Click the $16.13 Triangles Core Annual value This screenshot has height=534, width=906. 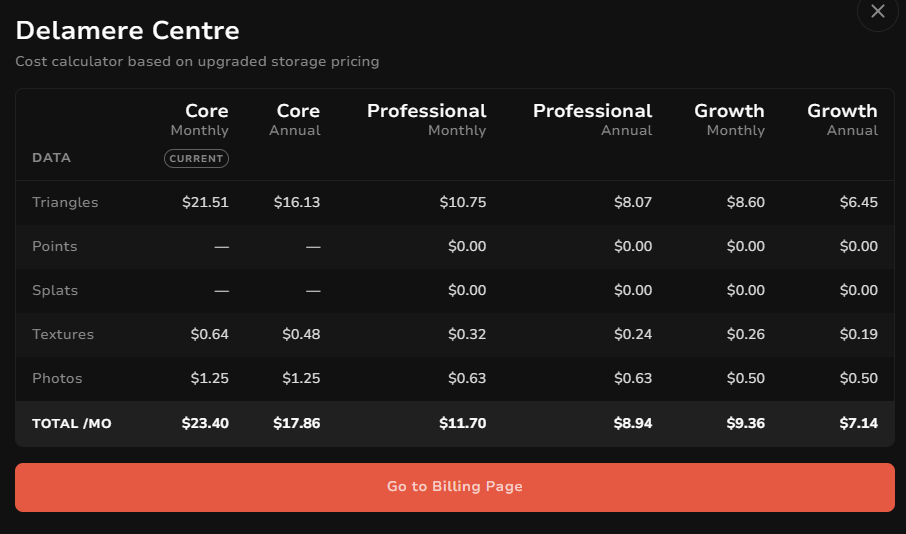[x=297, y=202]
